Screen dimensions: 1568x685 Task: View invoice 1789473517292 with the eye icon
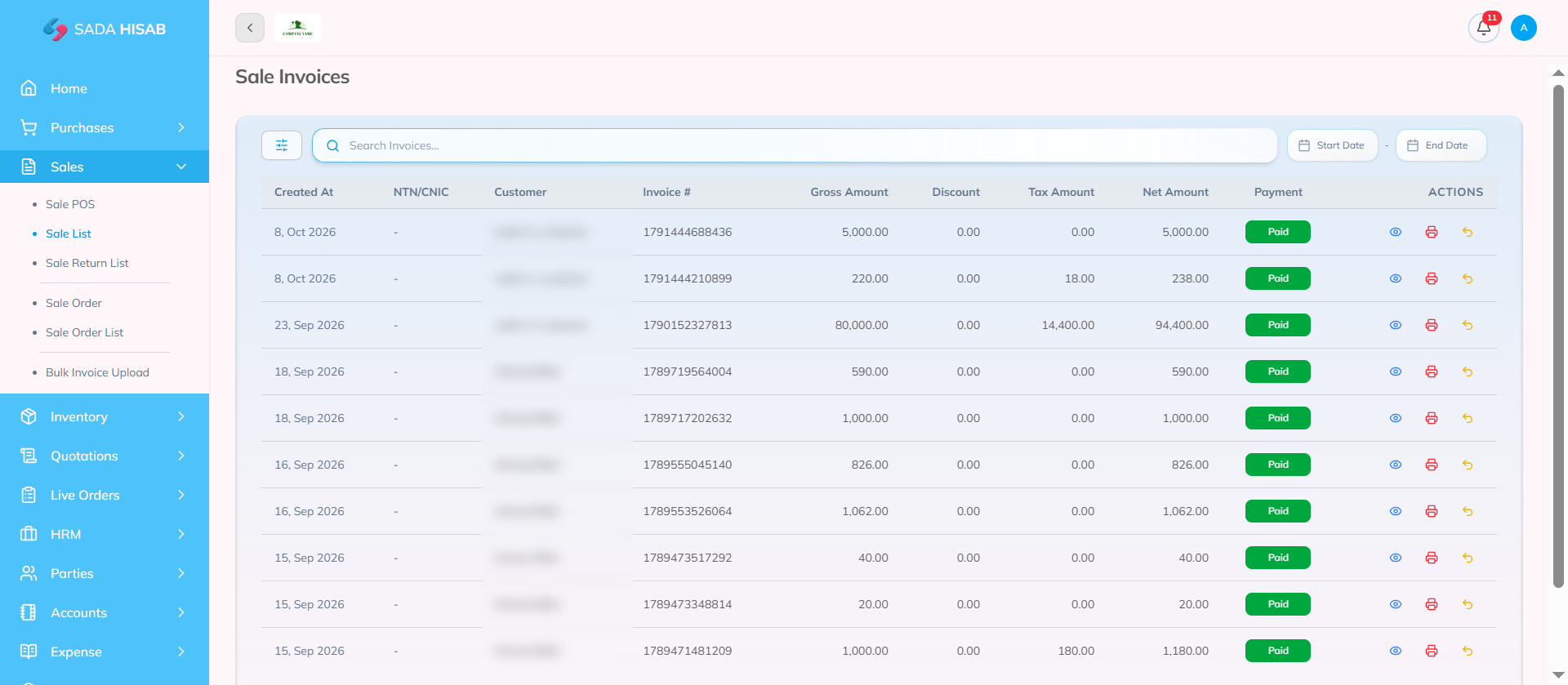click(x=1396, y=558)
